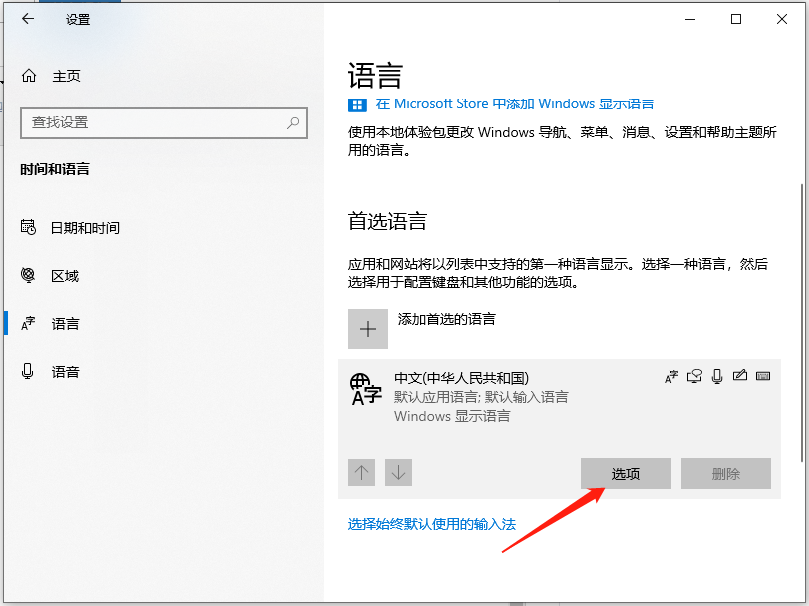Click the microphone icon beside 语音
This screenshot has width=809, height=606.
25,372
